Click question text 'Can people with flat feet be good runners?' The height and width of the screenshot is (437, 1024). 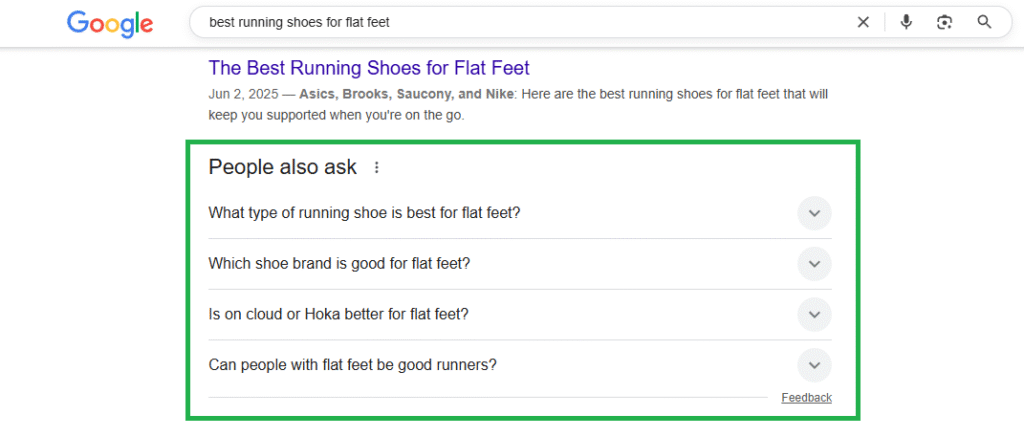click(352, 365)
